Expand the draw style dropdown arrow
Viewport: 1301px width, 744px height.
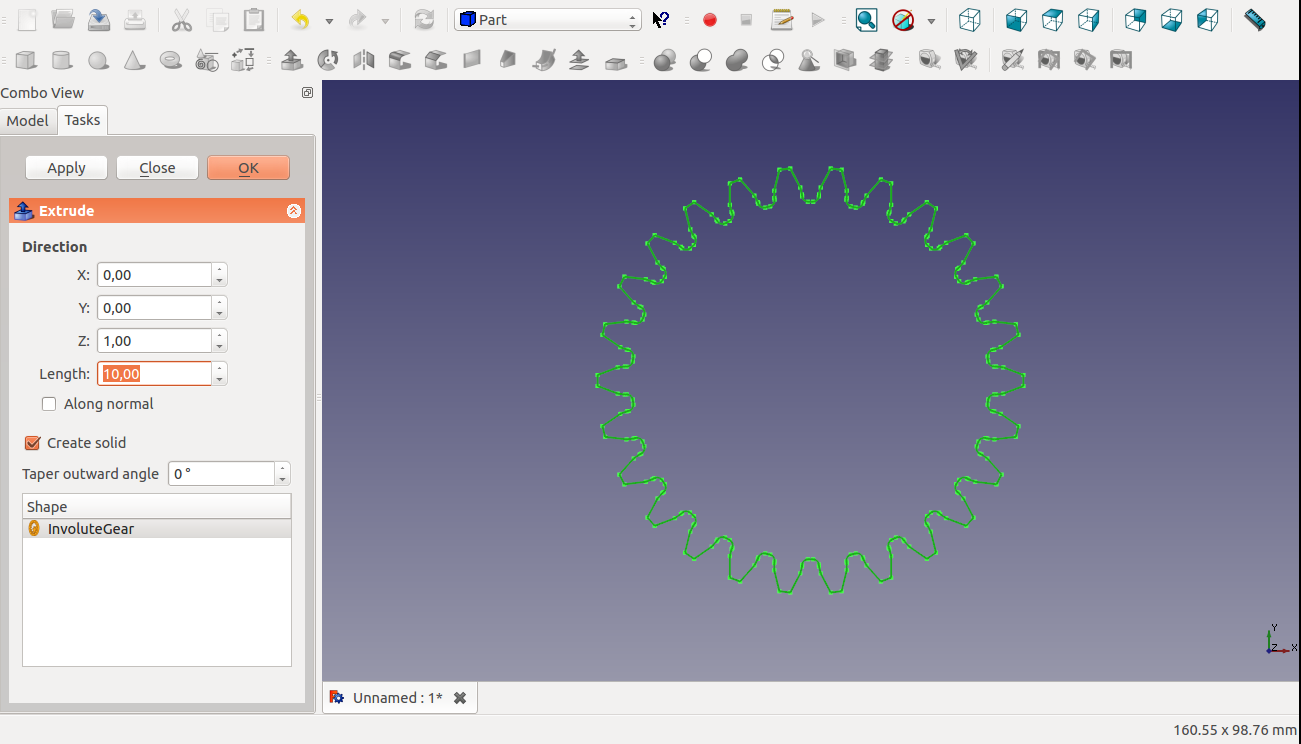(x=931, y=21)
